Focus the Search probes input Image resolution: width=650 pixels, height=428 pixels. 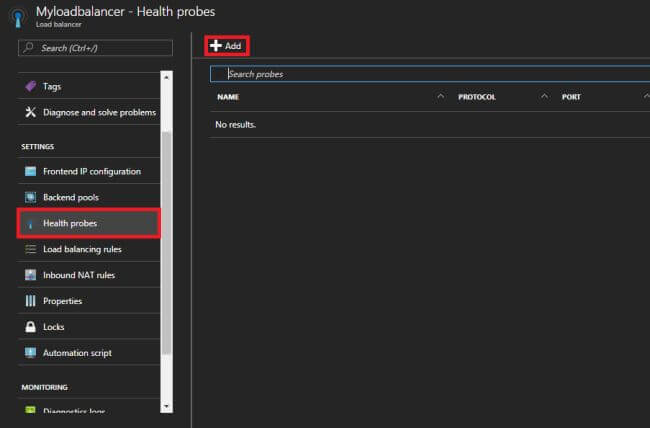(x=430, y=74)
